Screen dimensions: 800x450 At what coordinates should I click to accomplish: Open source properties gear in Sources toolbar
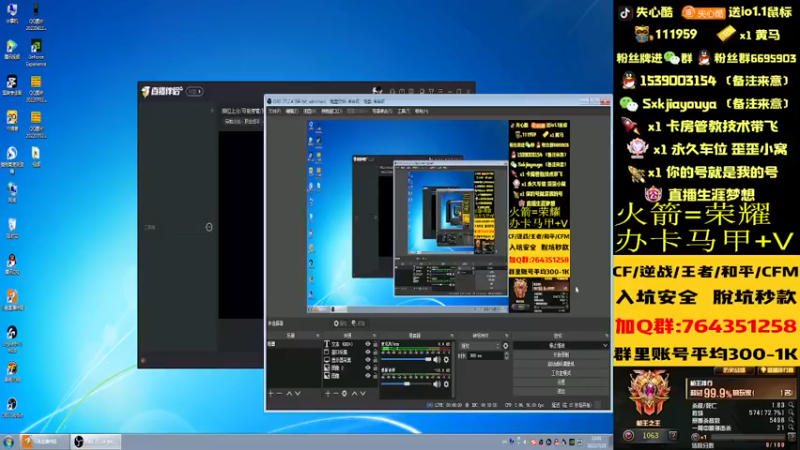pyautogui.click(x=344, y=393)
